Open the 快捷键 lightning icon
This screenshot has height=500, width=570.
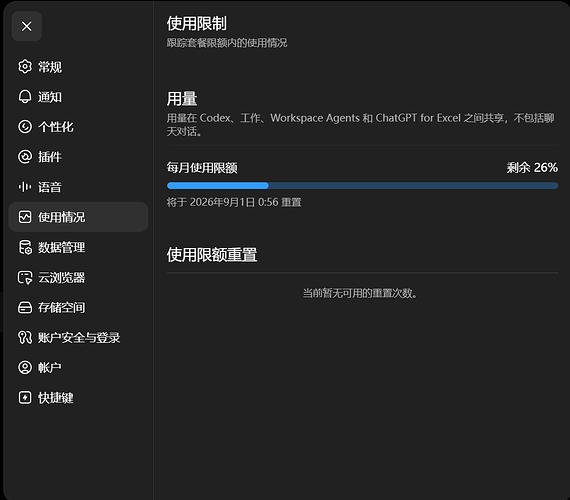coord(25,397)
